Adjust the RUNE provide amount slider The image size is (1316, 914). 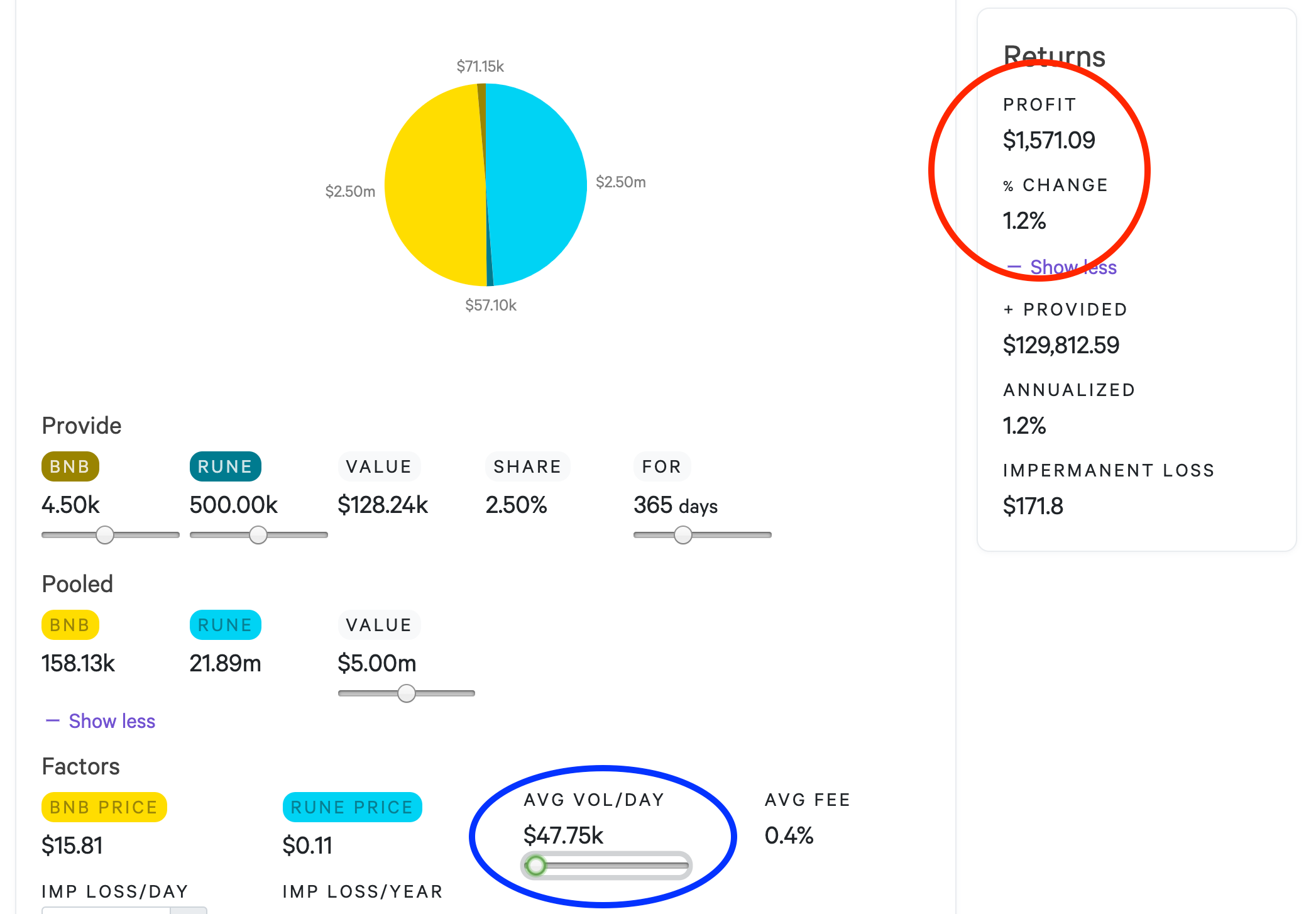tap(258, 535)
